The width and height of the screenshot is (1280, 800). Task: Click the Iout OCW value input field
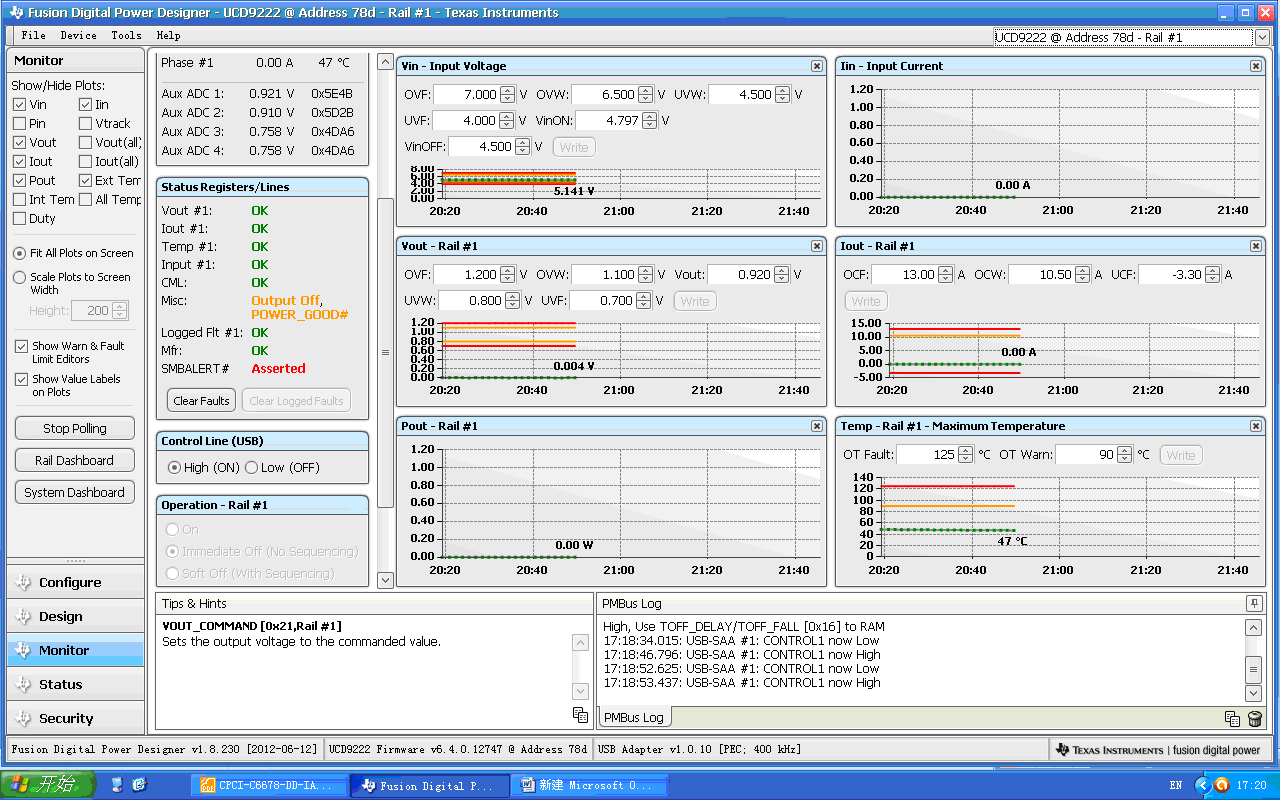click(1042, 275)
